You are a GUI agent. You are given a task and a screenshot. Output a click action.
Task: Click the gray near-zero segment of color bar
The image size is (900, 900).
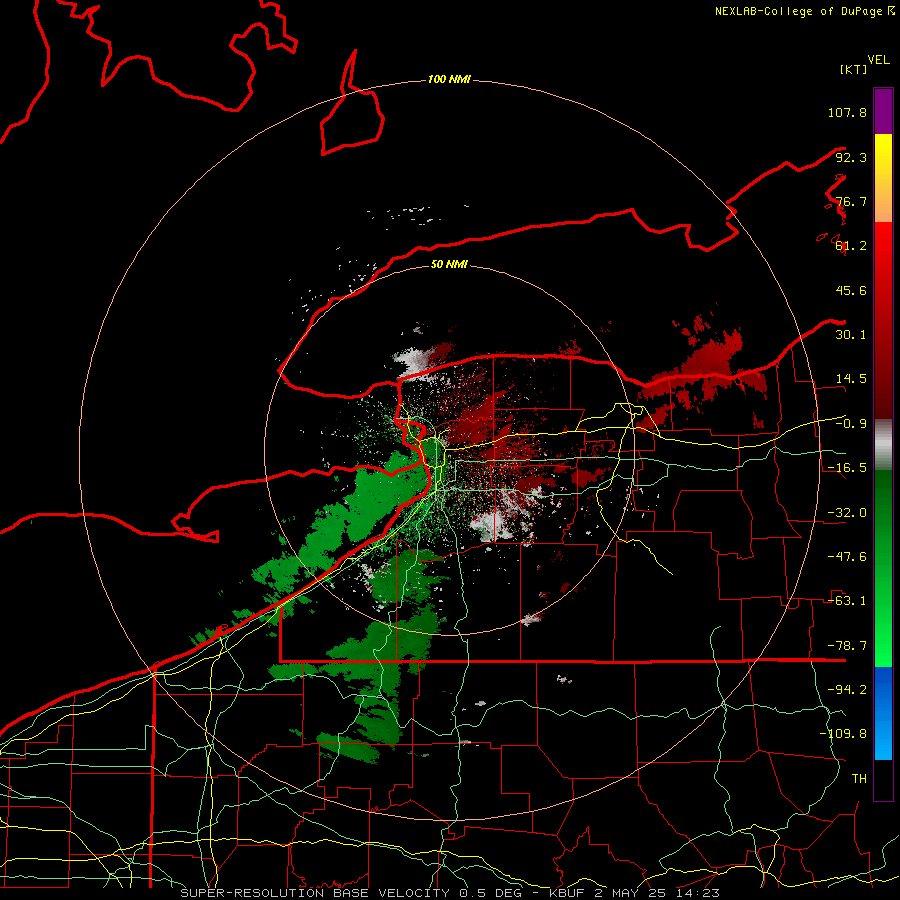coord(883,445)
